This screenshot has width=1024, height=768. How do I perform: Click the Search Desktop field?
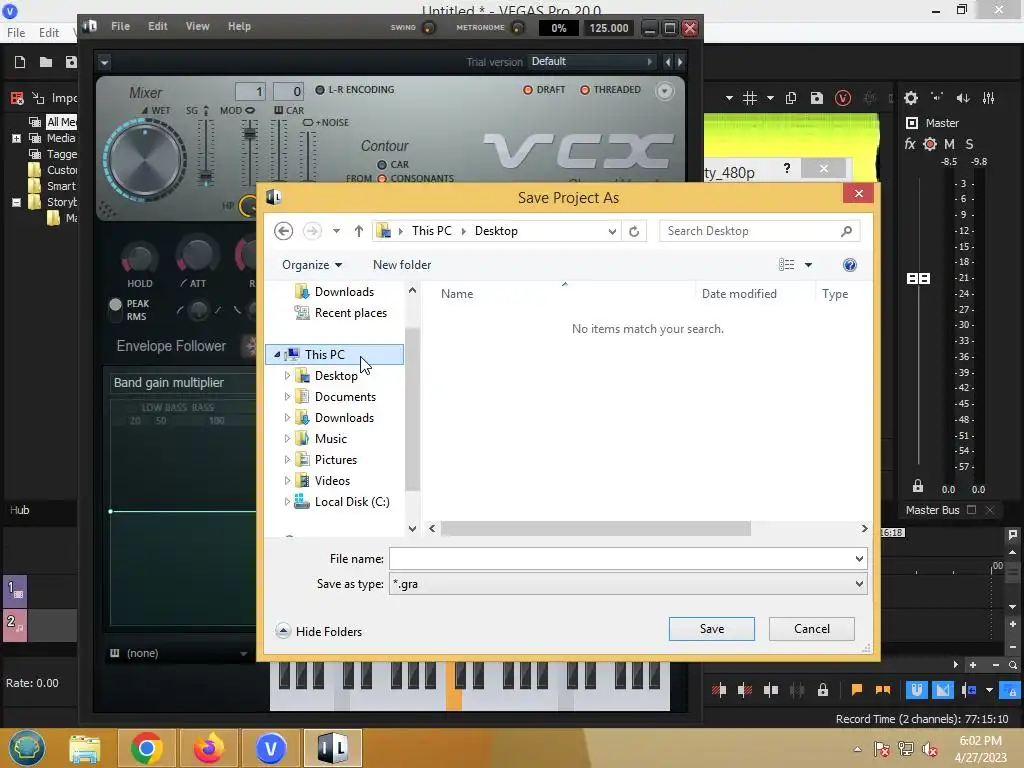point(760,231)
